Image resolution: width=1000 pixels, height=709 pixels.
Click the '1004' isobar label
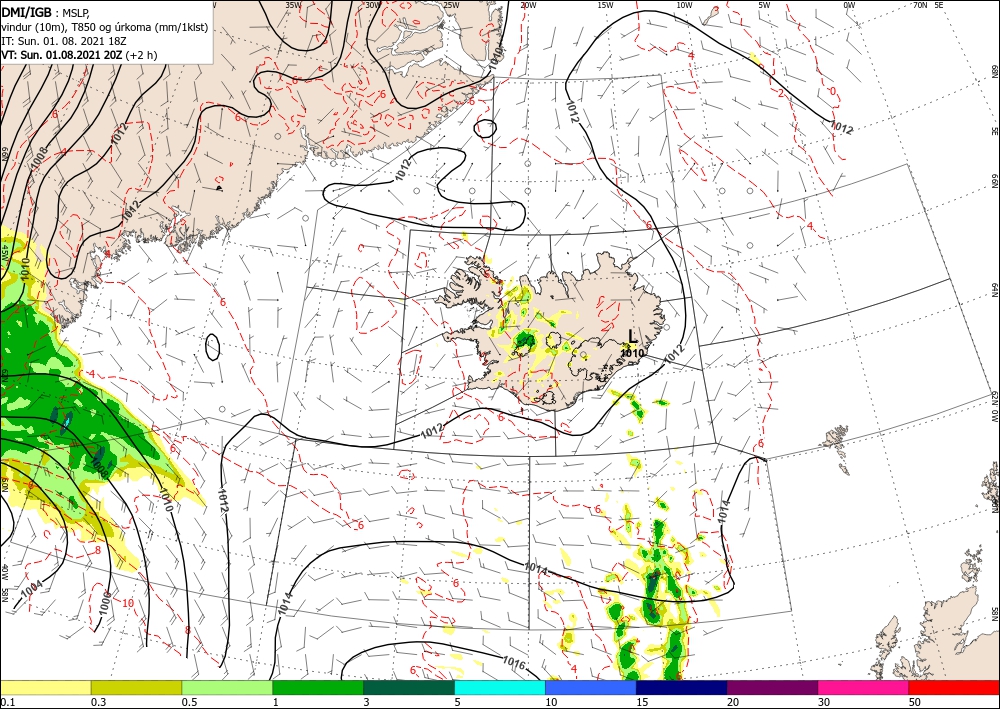point(31,589)
